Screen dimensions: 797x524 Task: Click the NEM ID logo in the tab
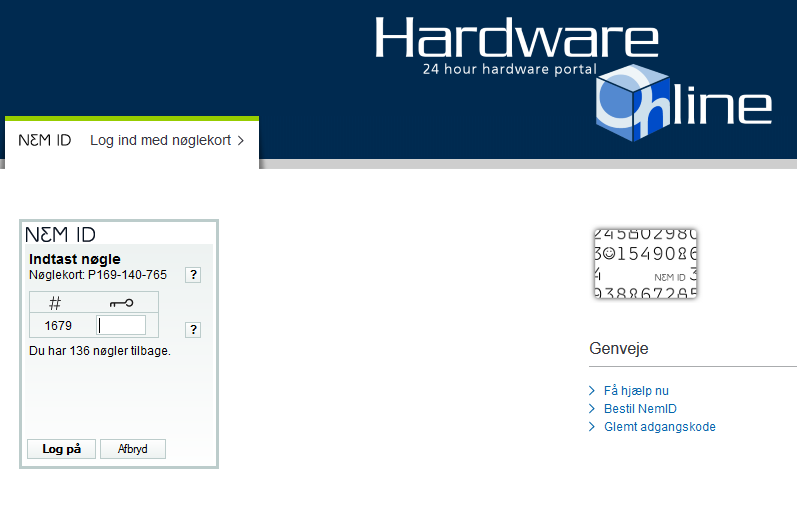[45, 140]
